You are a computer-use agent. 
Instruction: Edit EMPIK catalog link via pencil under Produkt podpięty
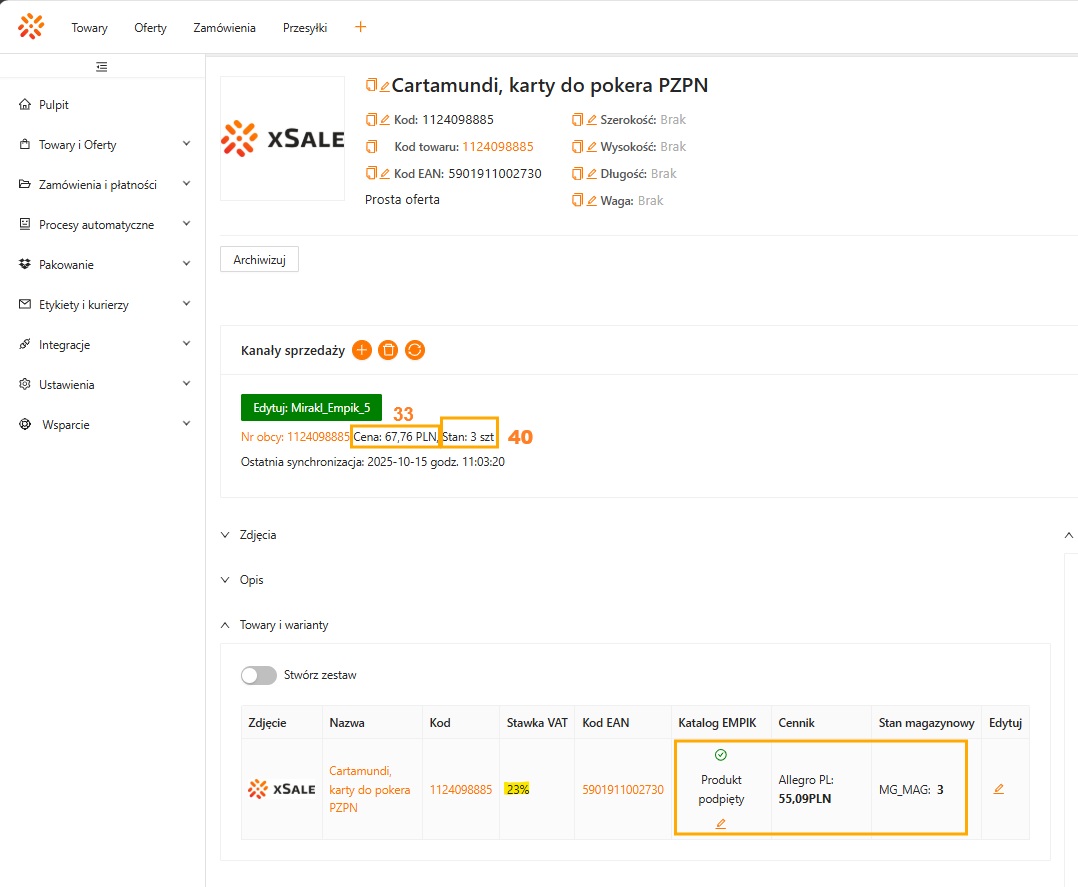tap(721, 824)
